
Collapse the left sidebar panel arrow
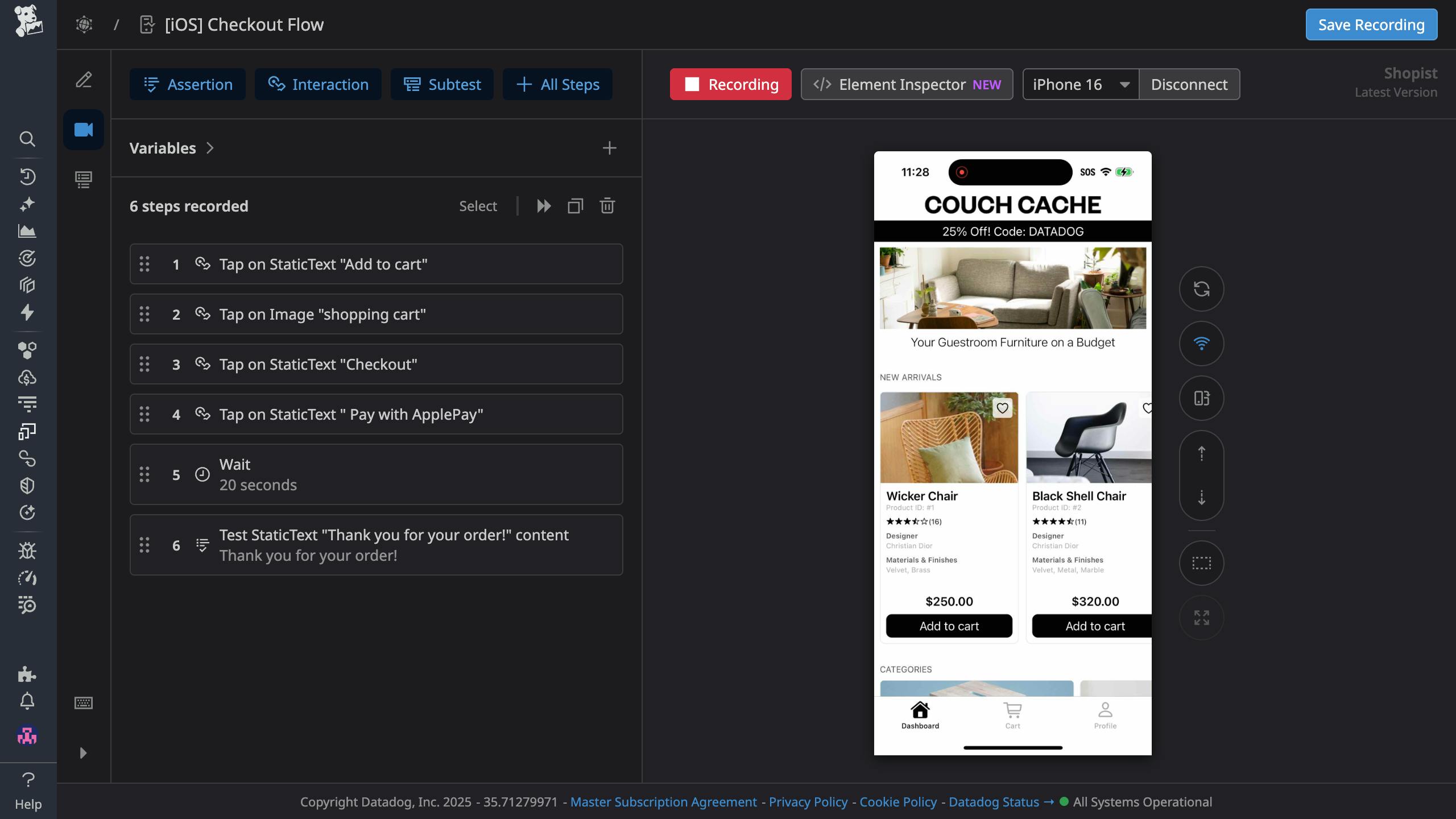(x=83, y=753)
